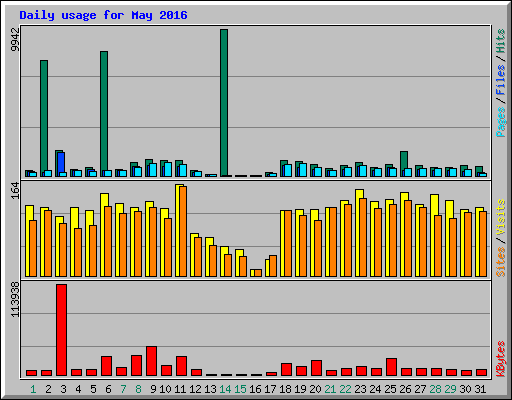Click the red KBytes bar for day 6

click(106, 366)
